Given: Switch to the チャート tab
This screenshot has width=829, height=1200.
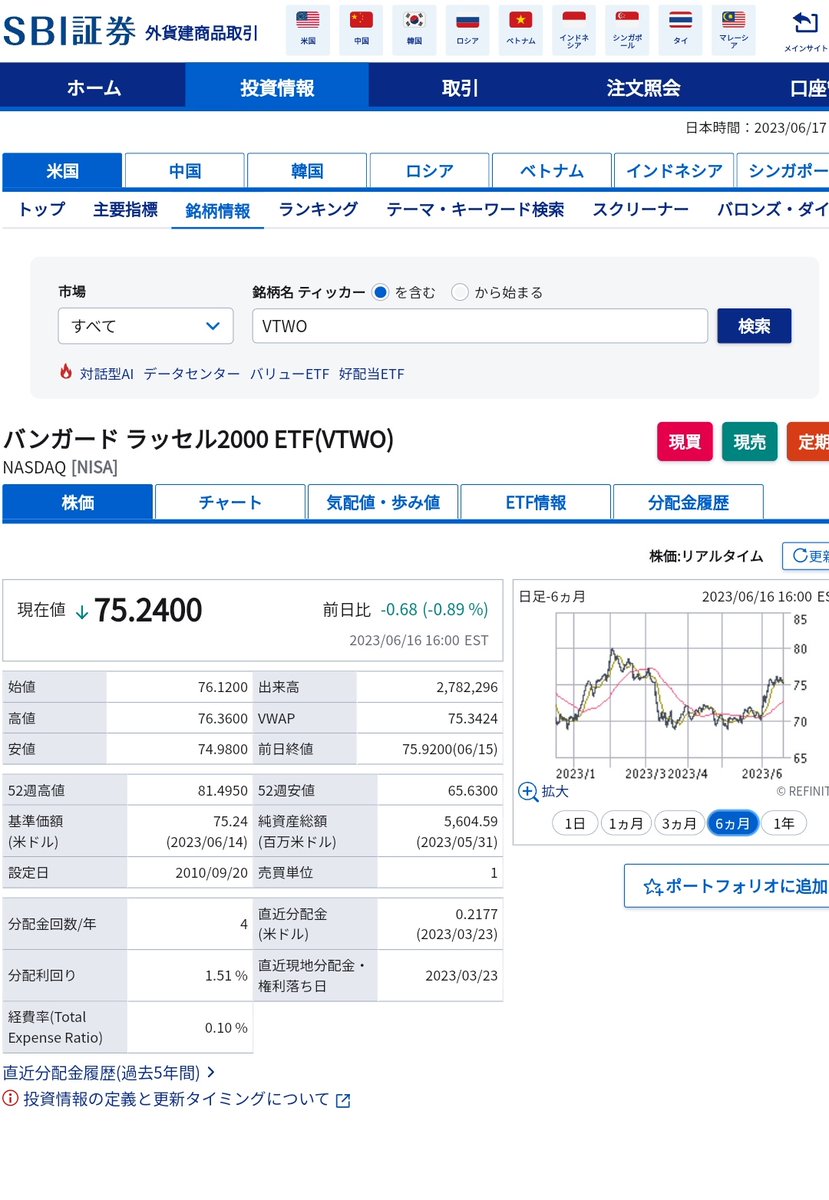Looking at the screenshot, I should (x=230, y=502).
